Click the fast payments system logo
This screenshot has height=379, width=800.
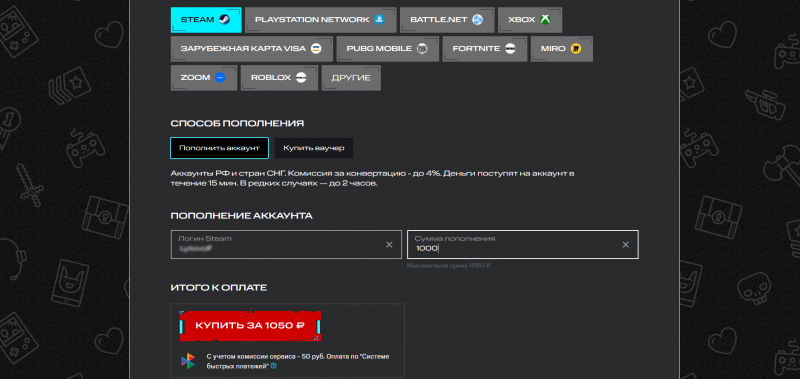coord(188,361)
